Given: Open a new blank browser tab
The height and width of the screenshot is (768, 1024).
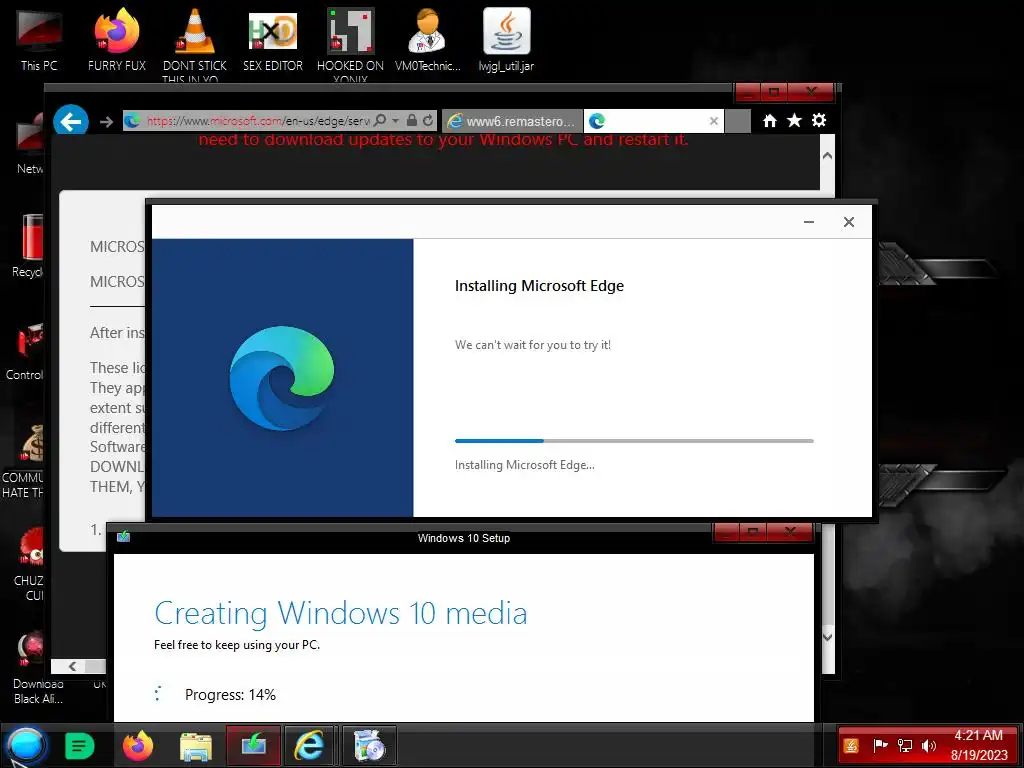Looking at the screenshot, I should [x=738, y=121].
